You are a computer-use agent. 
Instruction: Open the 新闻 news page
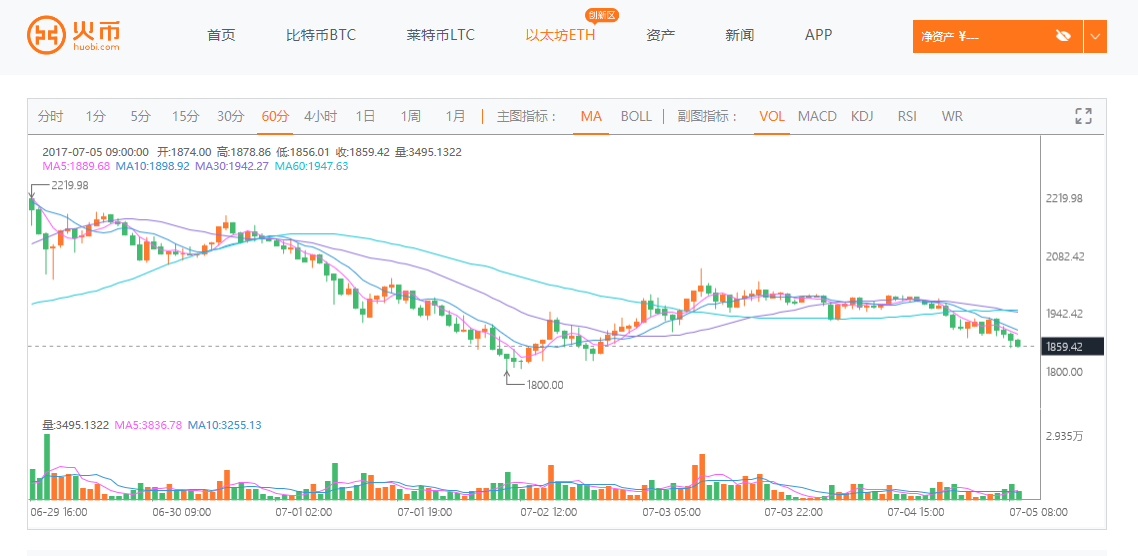click(739, 35)
